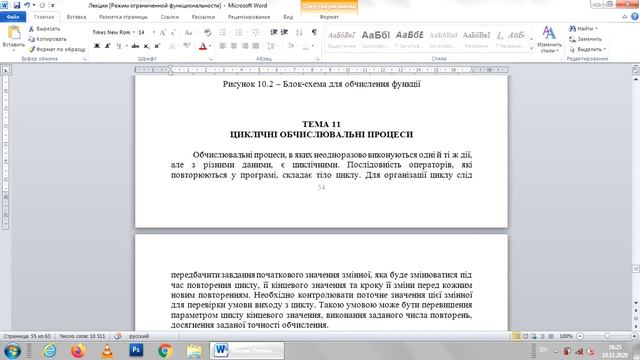This screenshot has height=360, width=640.
Task: Toggle Justify alignment
Action: pos(256,46)
